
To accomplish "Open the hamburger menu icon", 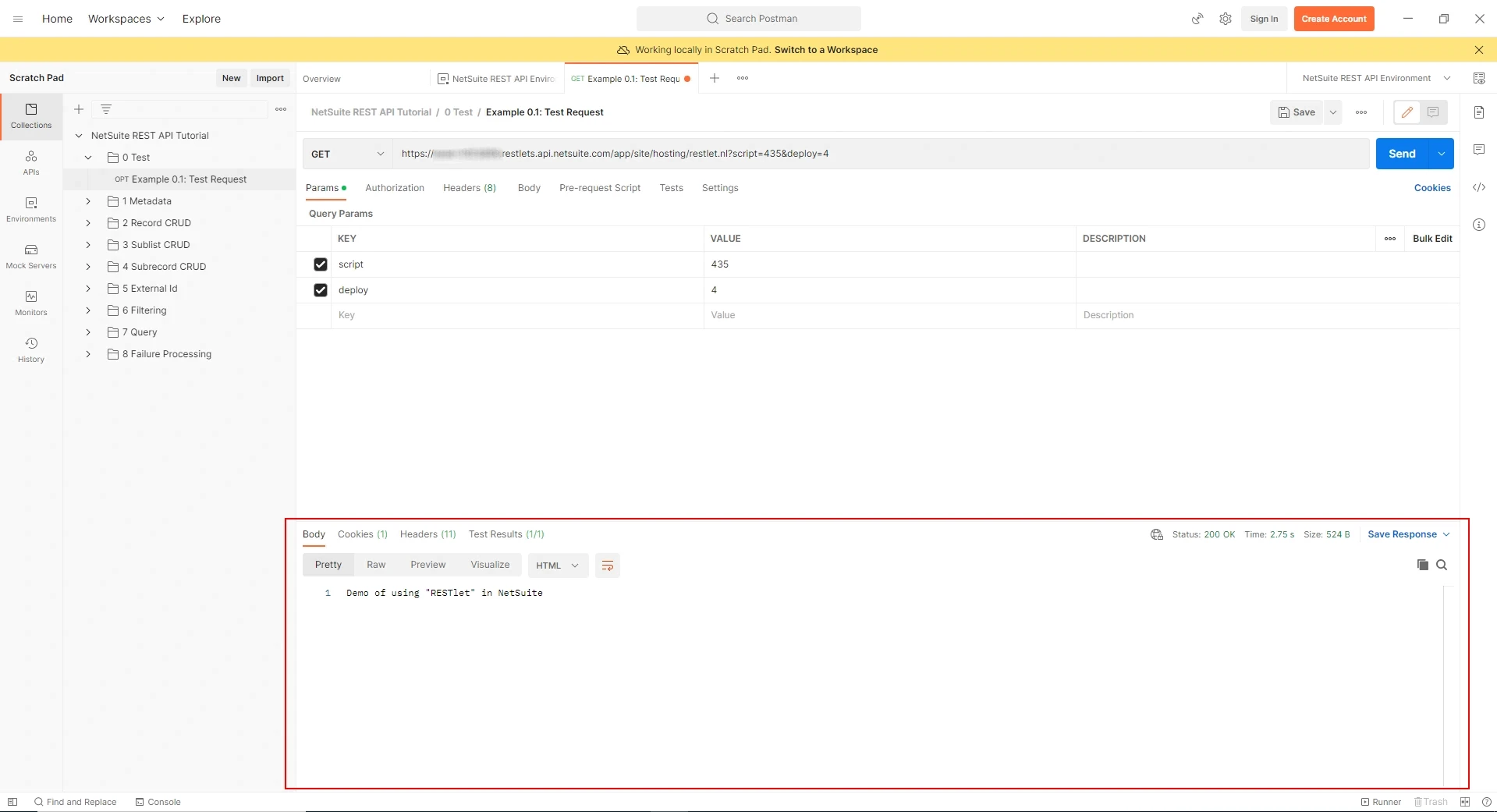I will [x=18, y=19].
